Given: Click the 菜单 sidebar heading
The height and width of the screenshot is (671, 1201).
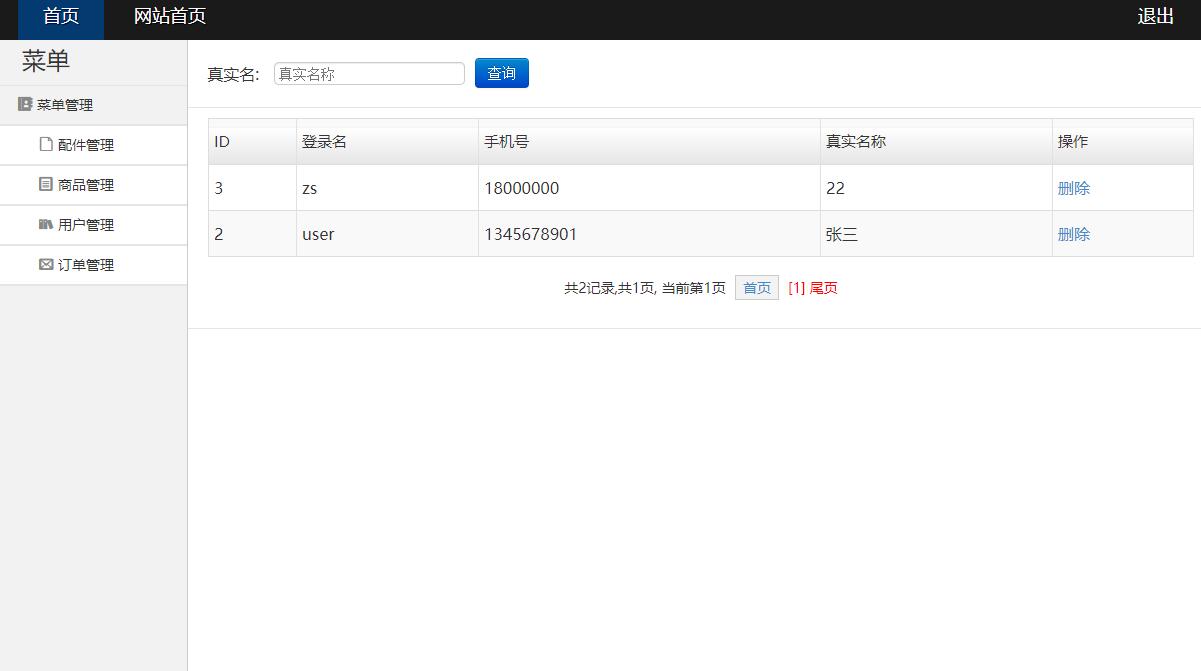Looking at the screenshot, I should pos(46,61).
